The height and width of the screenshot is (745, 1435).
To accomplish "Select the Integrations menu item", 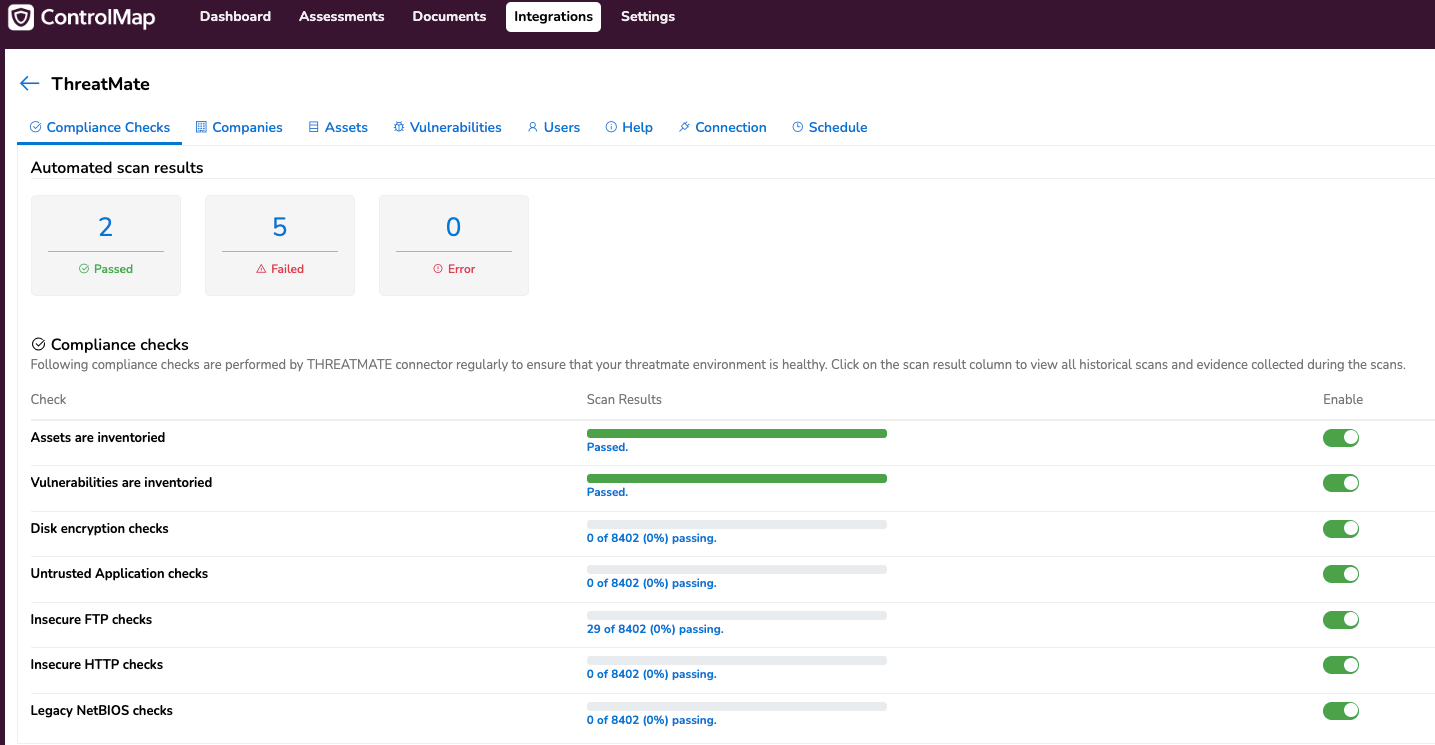I will pos(553,16).
